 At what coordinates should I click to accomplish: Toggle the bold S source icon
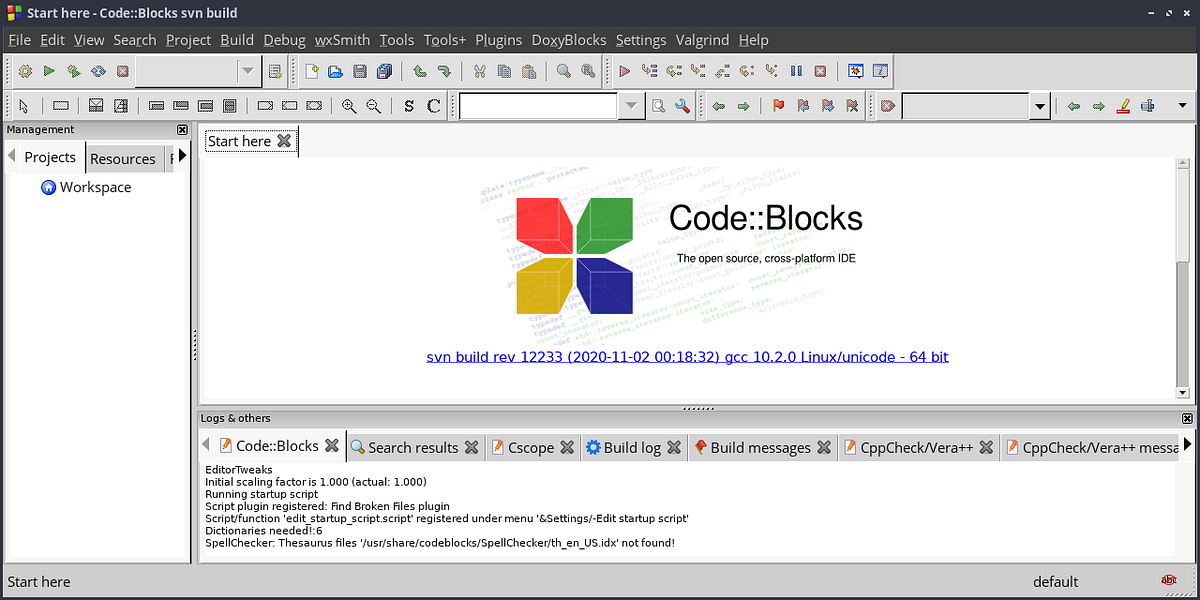(409, 106)
